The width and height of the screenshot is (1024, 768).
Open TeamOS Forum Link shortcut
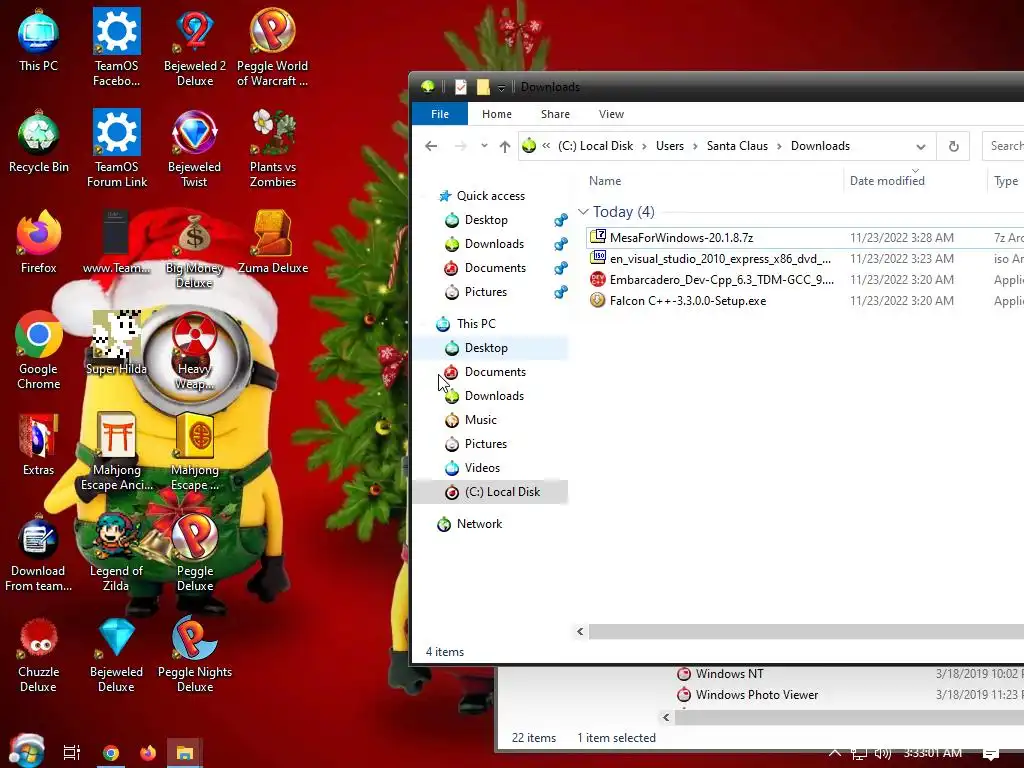click(x=116, y=148)
